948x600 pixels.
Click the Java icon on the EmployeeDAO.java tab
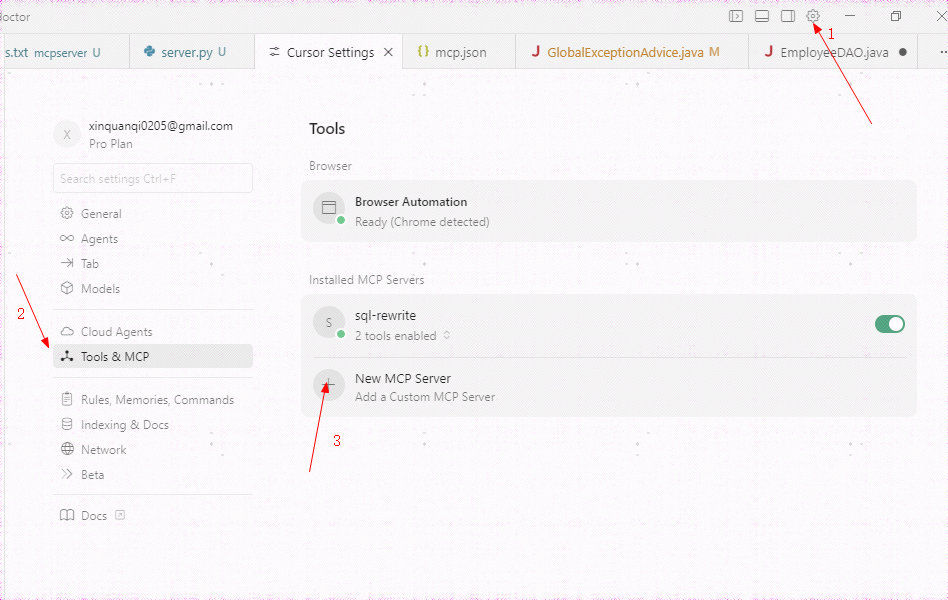coord(768,51)
